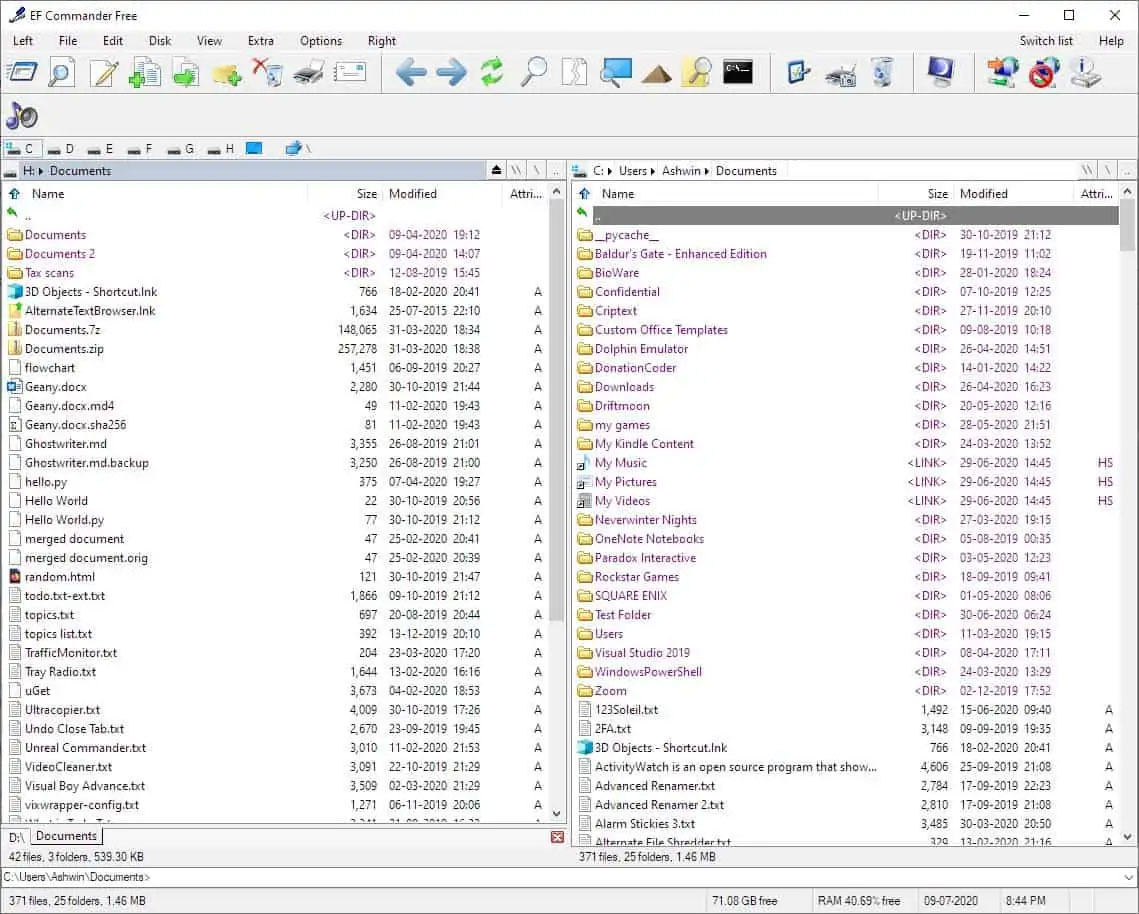Click the Find files magnifier icon
The width and height of the screenshot is (1139, 914).
click(x=534, y=72)
